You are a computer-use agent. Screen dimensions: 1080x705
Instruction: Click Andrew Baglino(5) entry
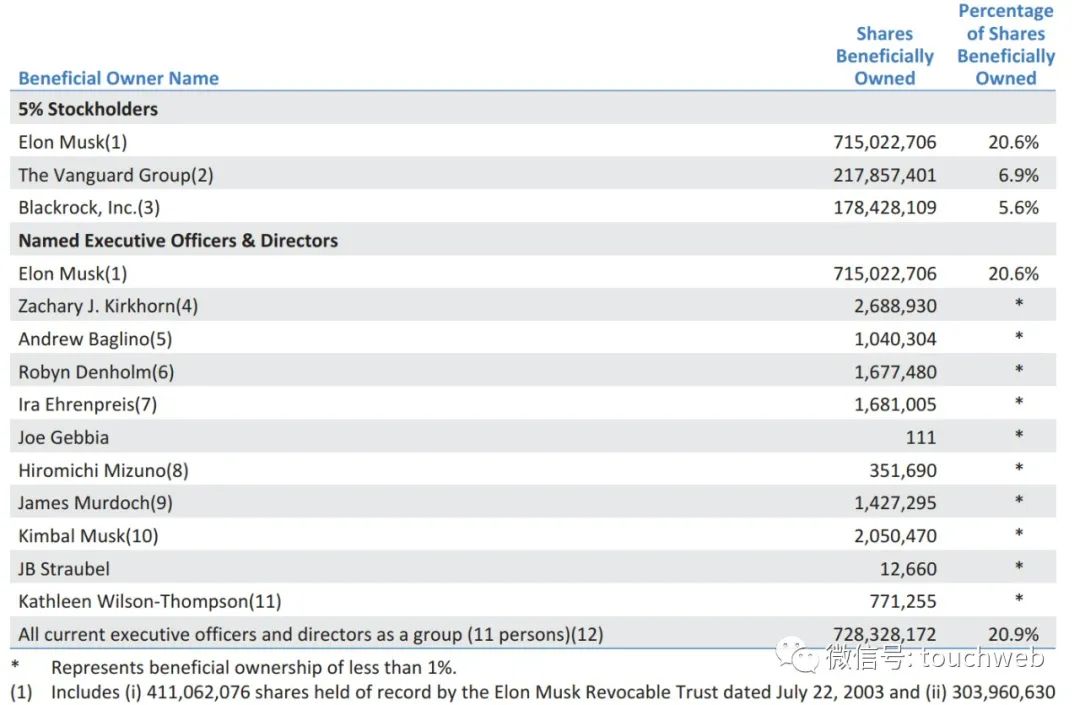pos(95,339)
